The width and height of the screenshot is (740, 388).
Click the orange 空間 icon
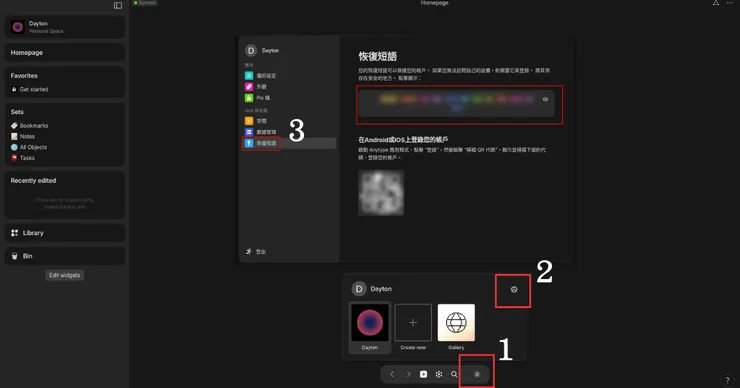click(x=249, y=121)
